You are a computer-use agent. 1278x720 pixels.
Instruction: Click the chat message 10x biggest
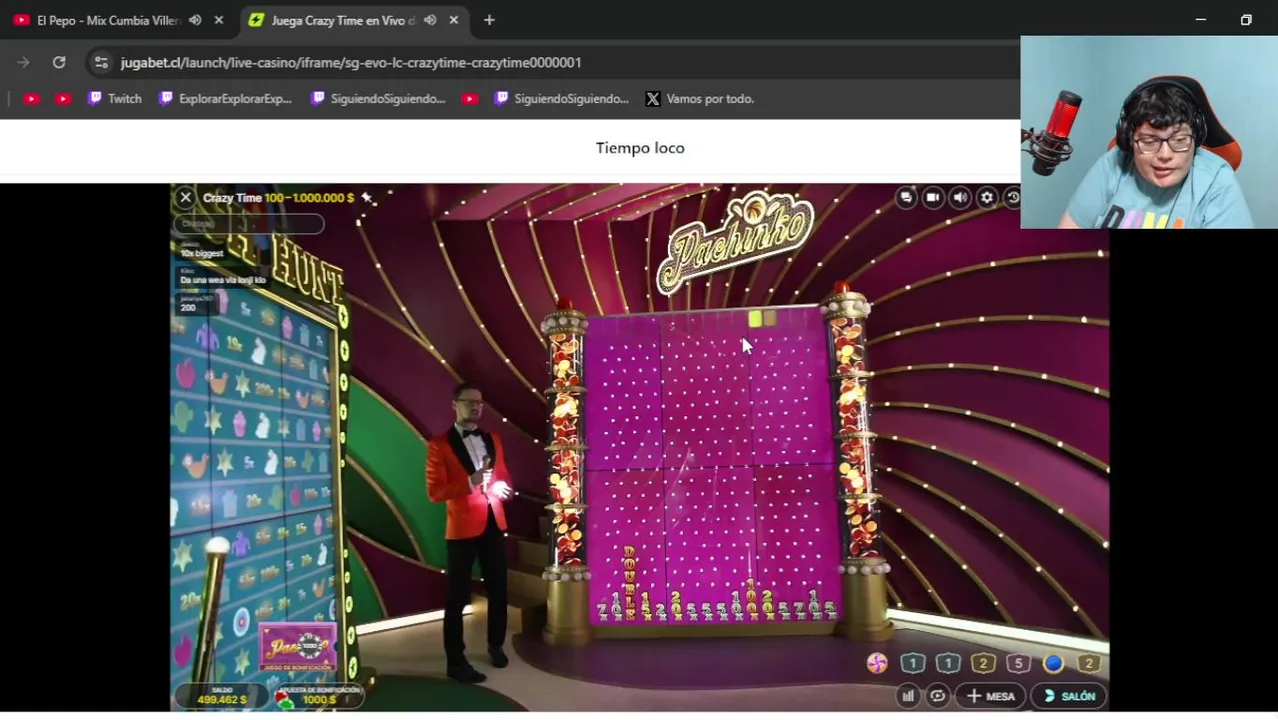pos(201,253)
